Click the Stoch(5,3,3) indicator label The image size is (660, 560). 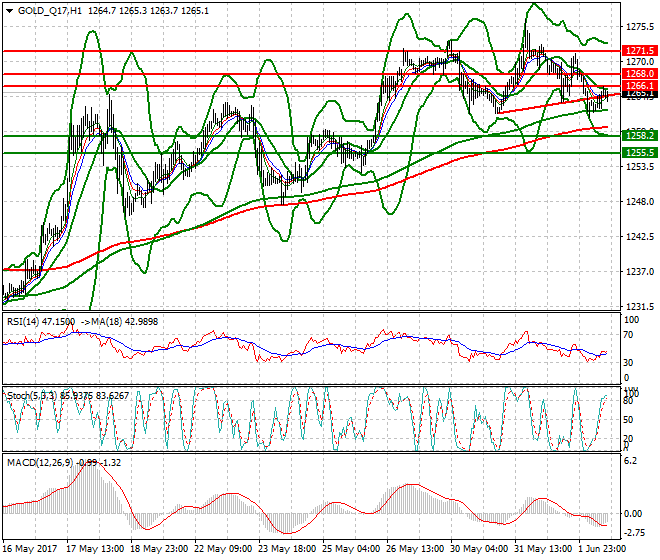[31, 395]
